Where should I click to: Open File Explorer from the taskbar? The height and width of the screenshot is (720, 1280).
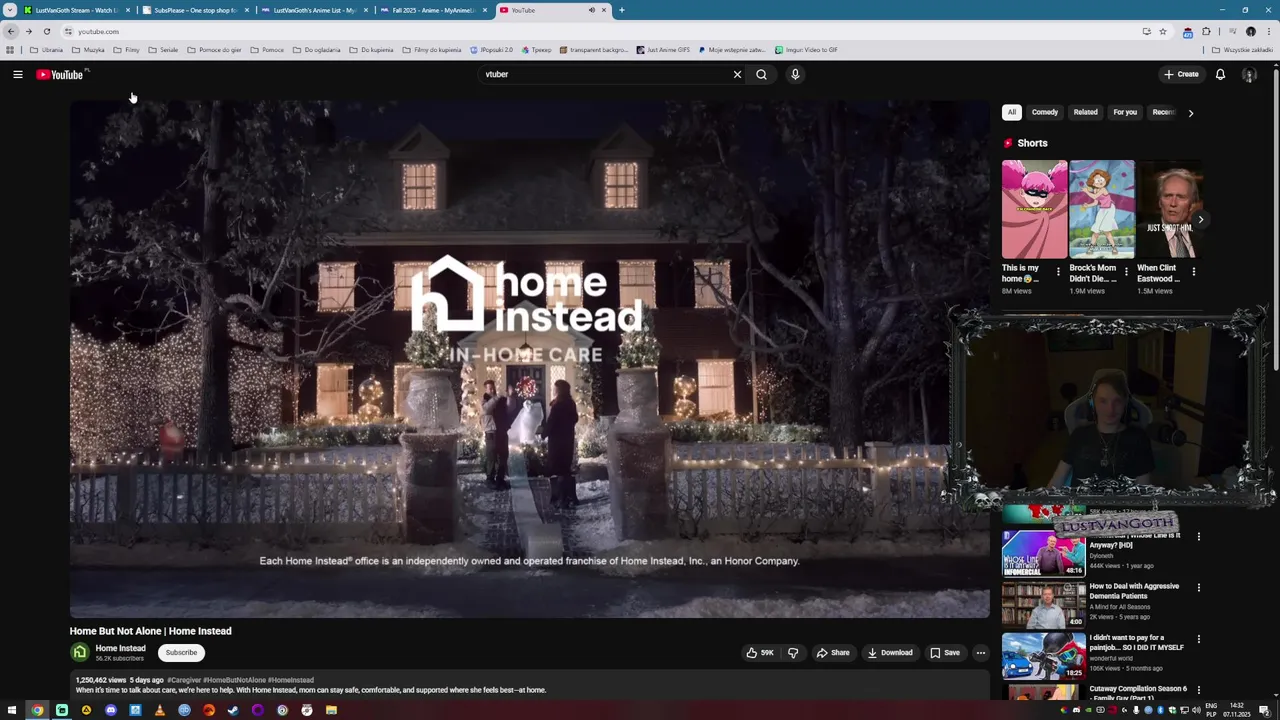[x=331, y=710]
